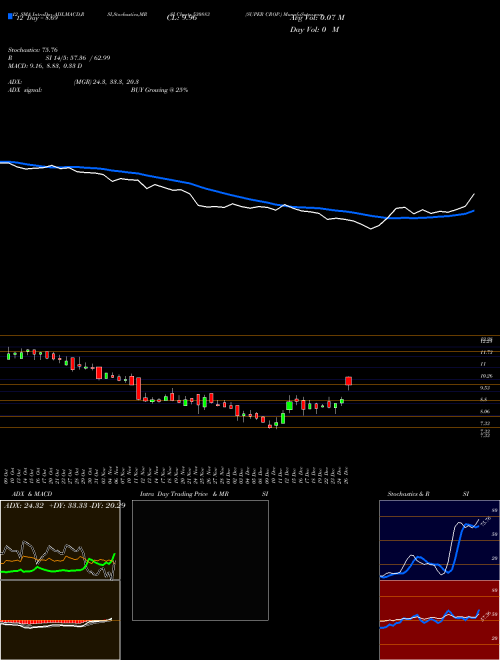500x660 pixels.
Task: Click the 'SI 14/5: 57.36 / 62.99' value
Action: point(78,58)
